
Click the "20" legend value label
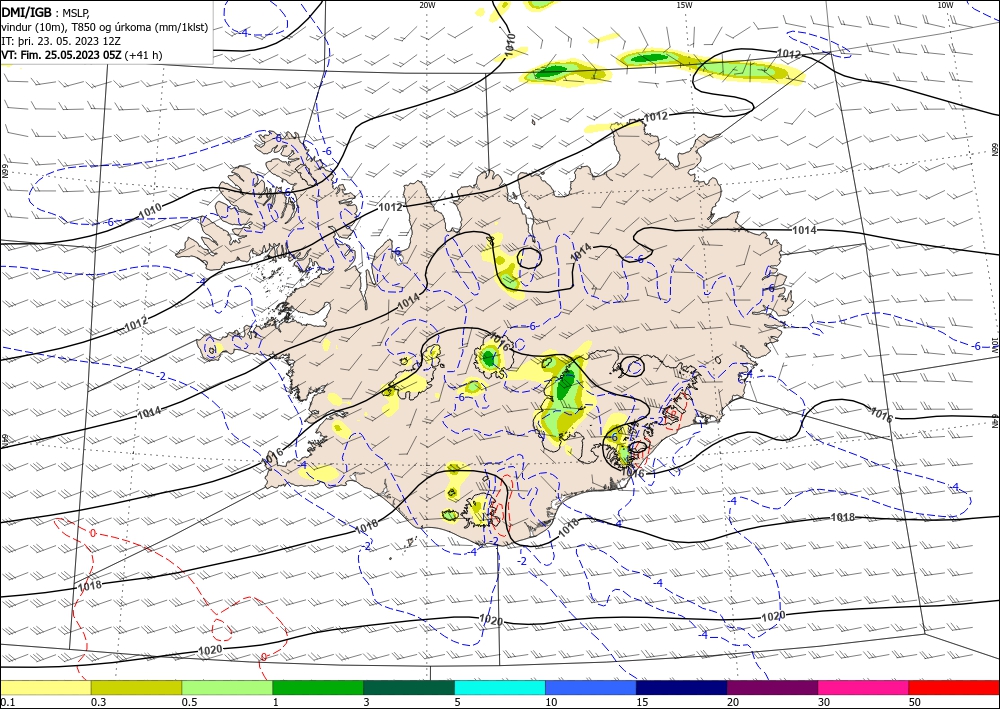tap(733, 702)
